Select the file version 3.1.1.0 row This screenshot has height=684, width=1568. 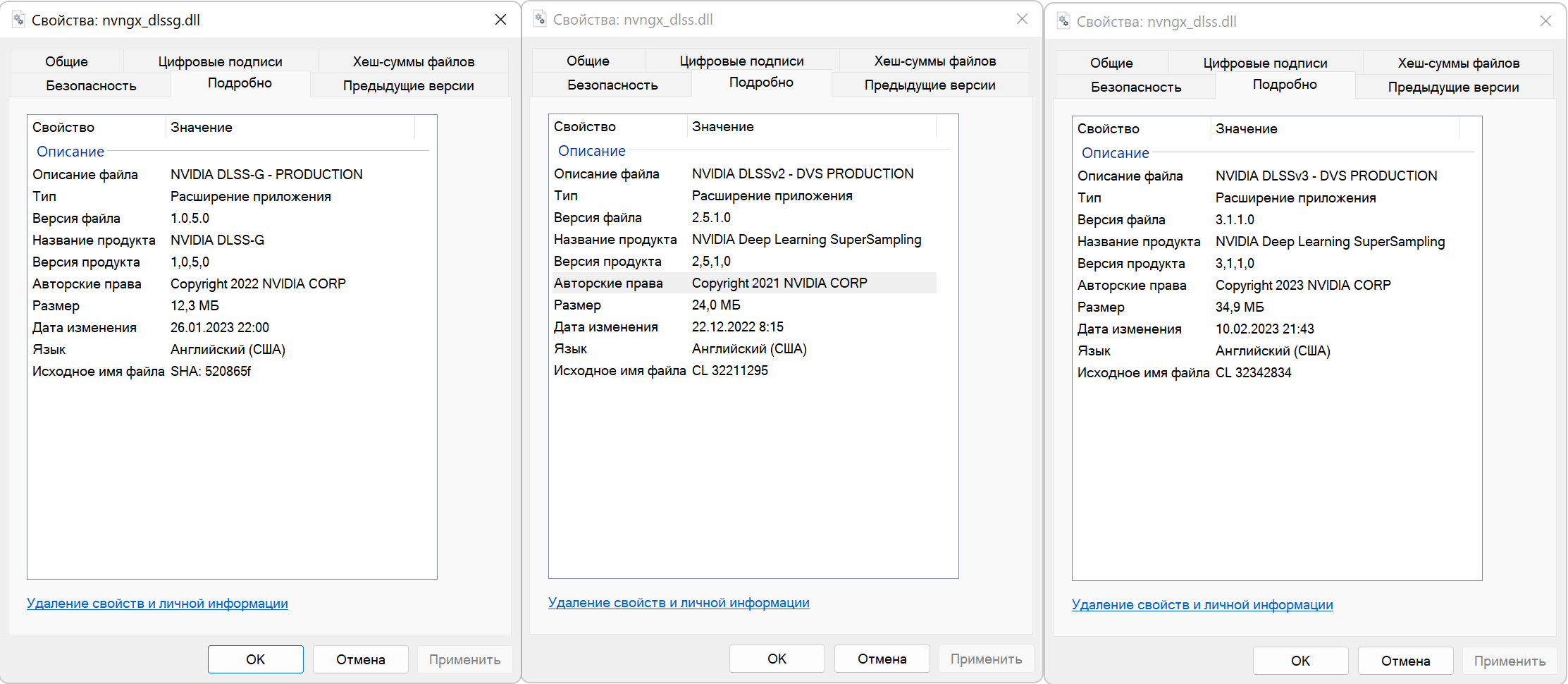(1235, 220)
